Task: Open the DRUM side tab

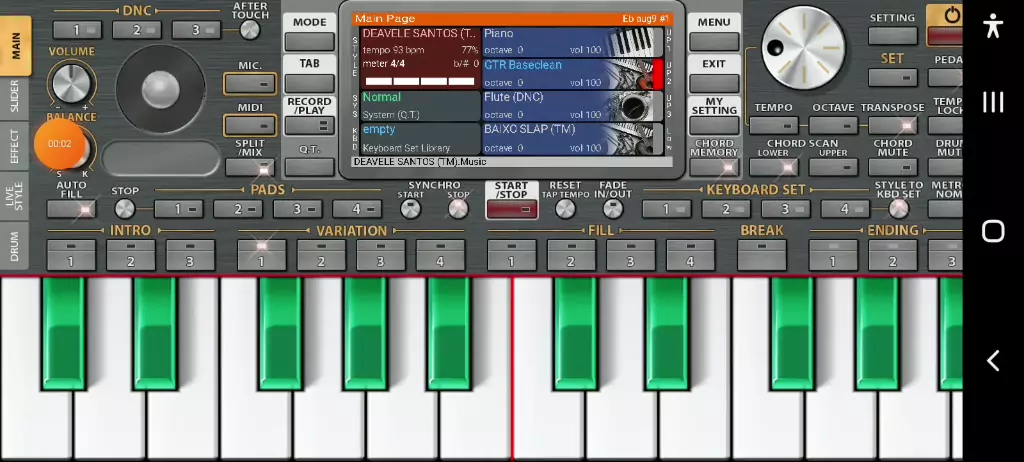Action: (15, 246)
